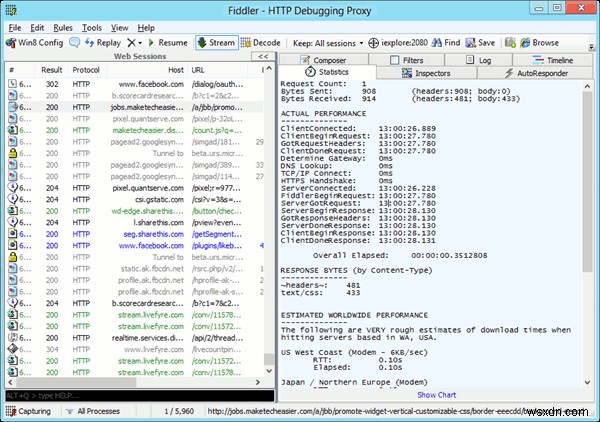Click the screenshot camera toolbar icon
Screen dimensions: 600x422
(510, 42)
